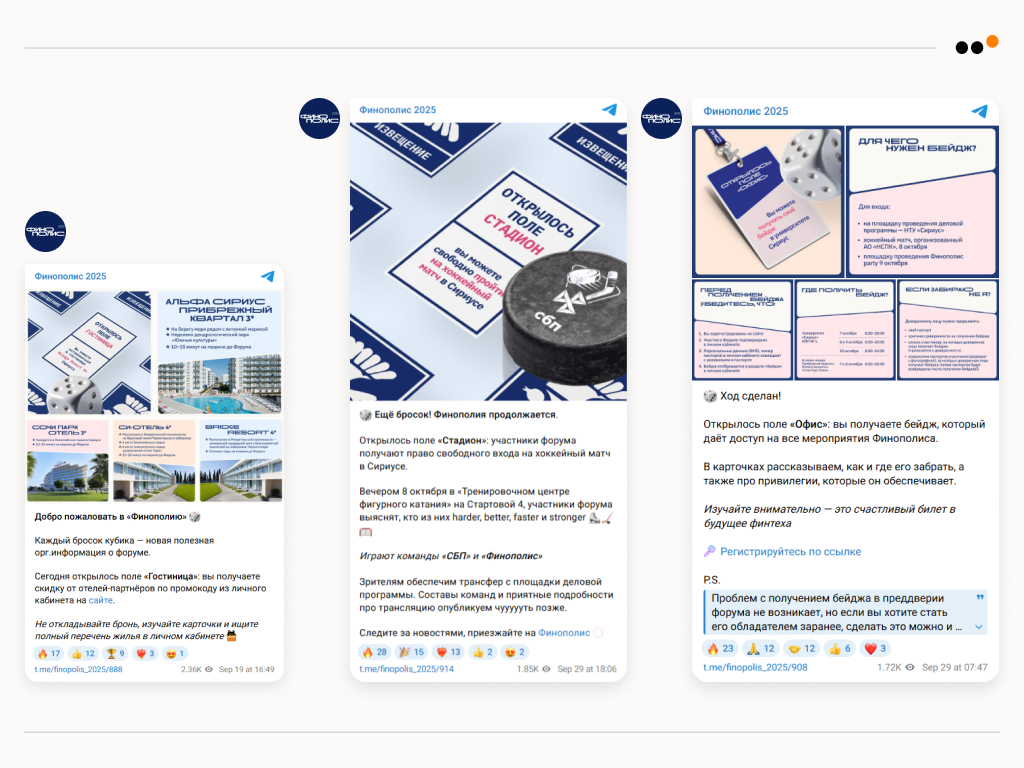Open Финополис avatar beside the Стадион post
This screenshot has height=768, width=1024.
319,118
